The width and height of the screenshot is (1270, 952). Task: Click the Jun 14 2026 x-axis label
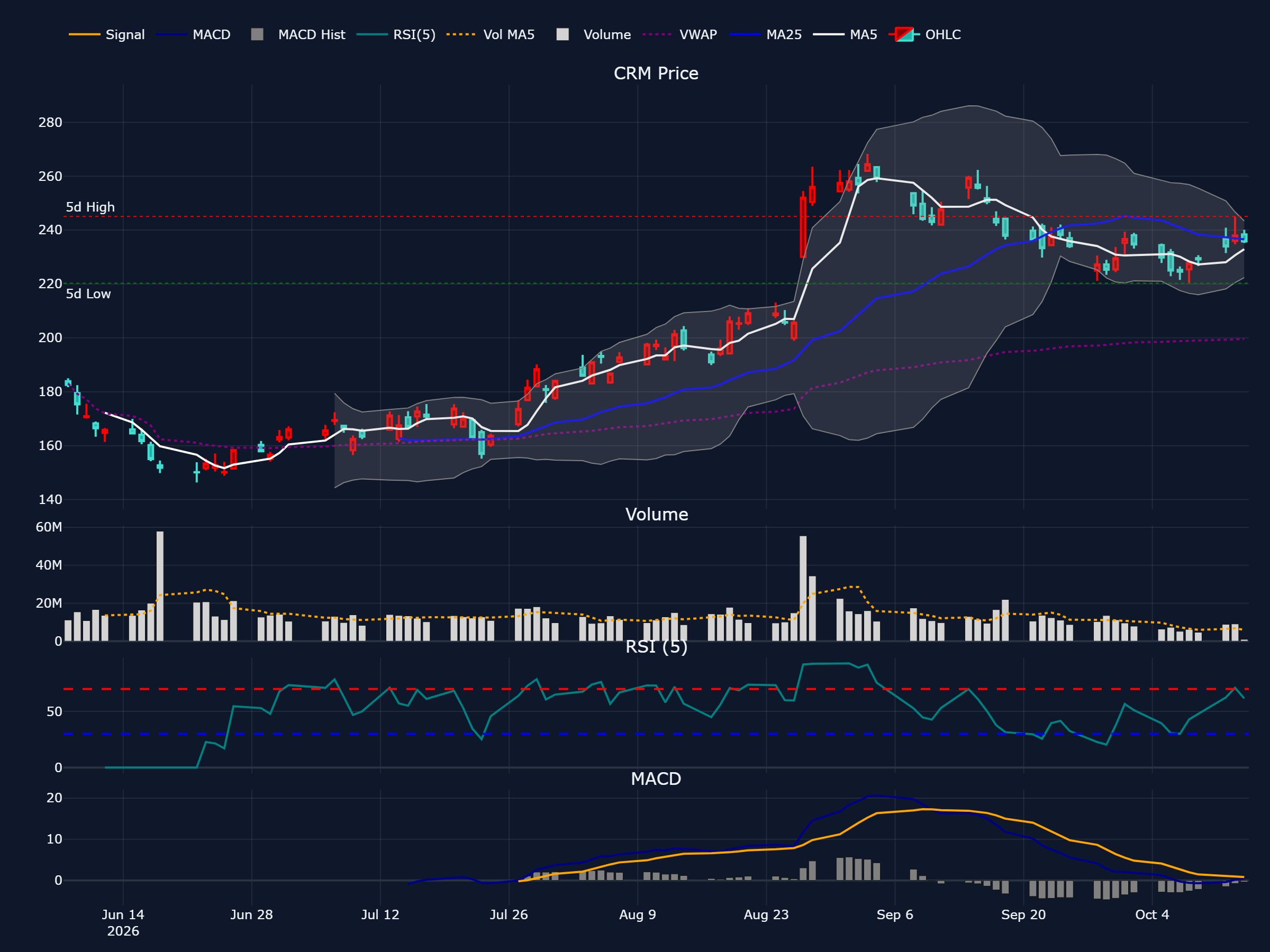point(123,923)
